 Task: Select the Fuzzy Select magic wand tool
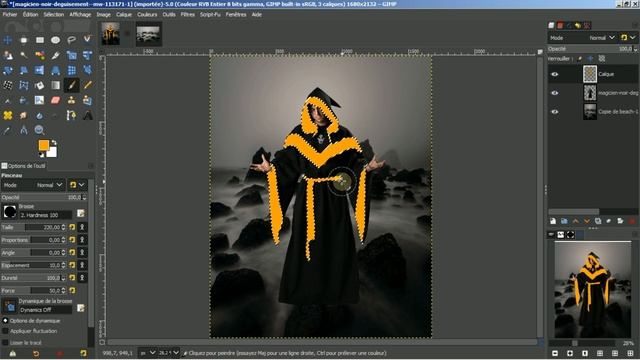[24, 55]
